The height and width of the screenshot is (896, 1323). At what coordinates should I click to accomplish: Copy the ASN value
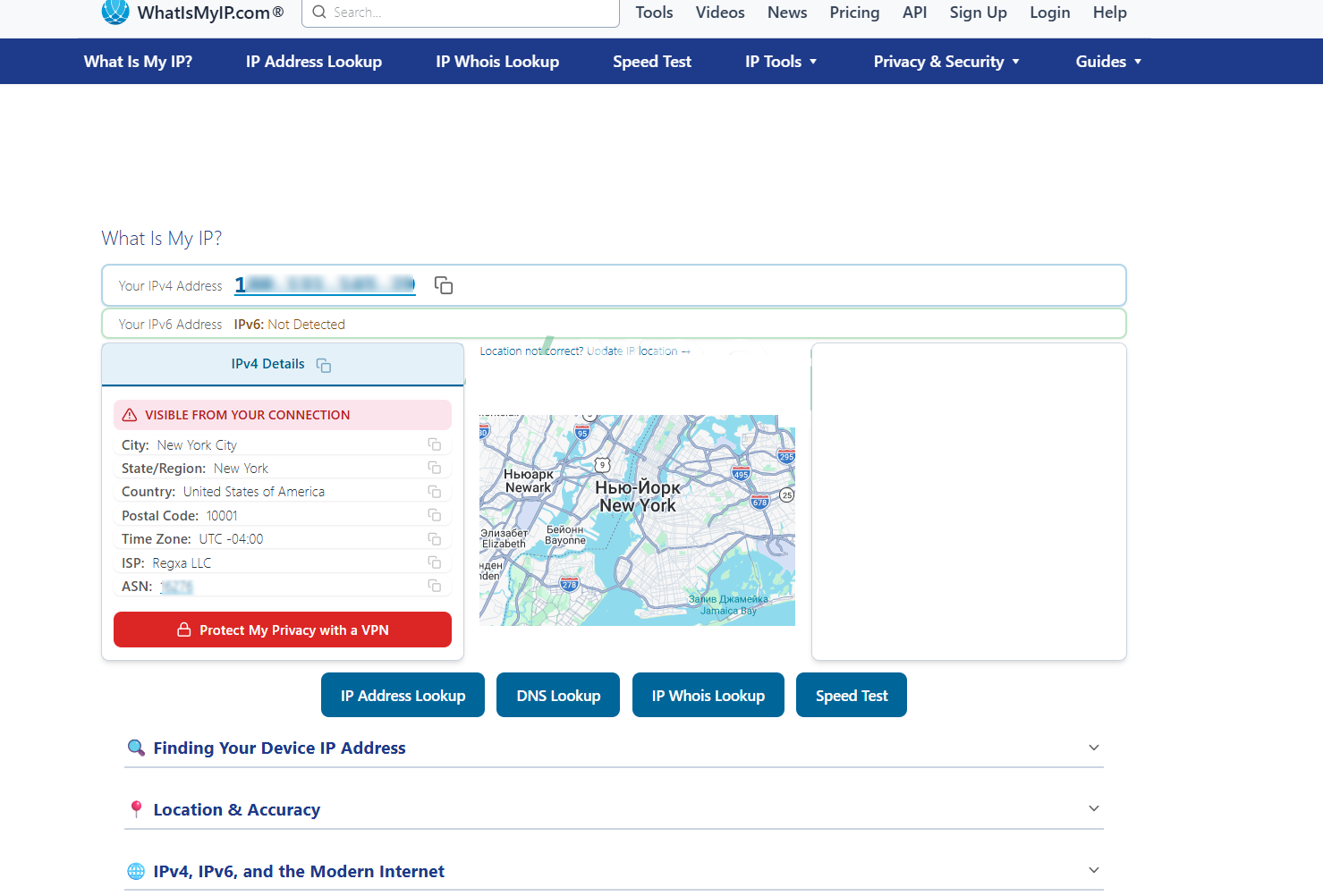tap(435, 586)
